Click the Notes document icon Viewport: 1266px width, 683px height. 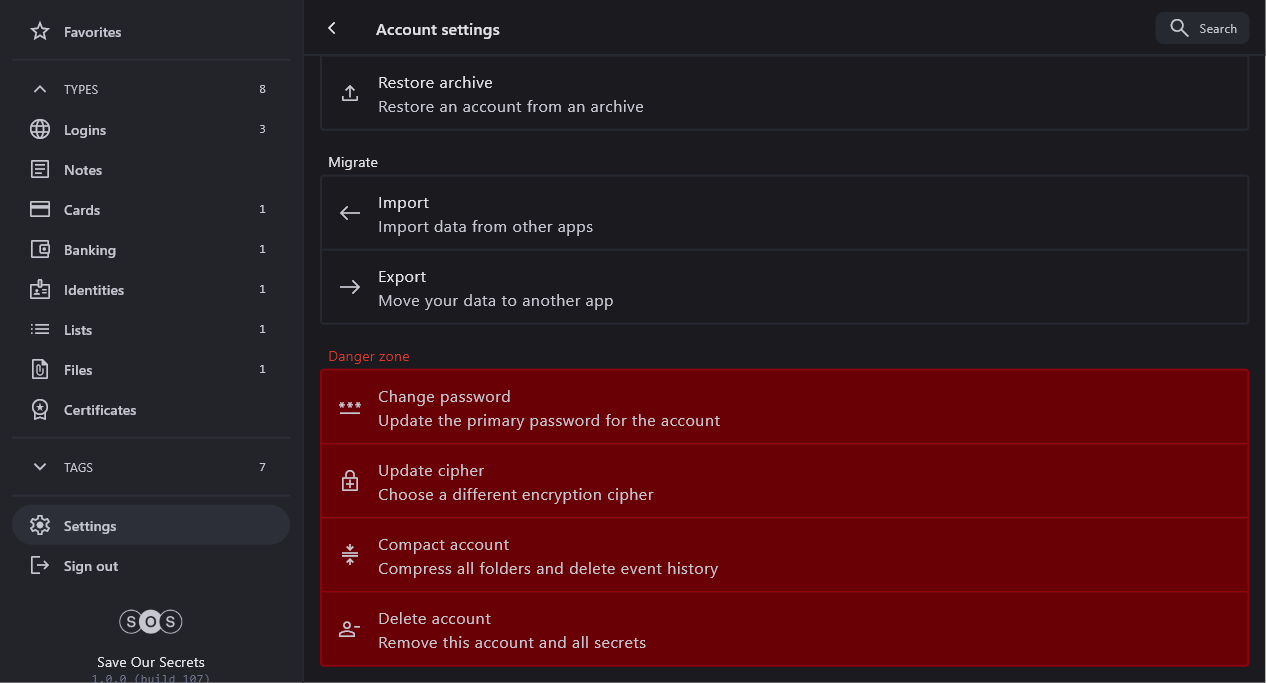point(40,170)
